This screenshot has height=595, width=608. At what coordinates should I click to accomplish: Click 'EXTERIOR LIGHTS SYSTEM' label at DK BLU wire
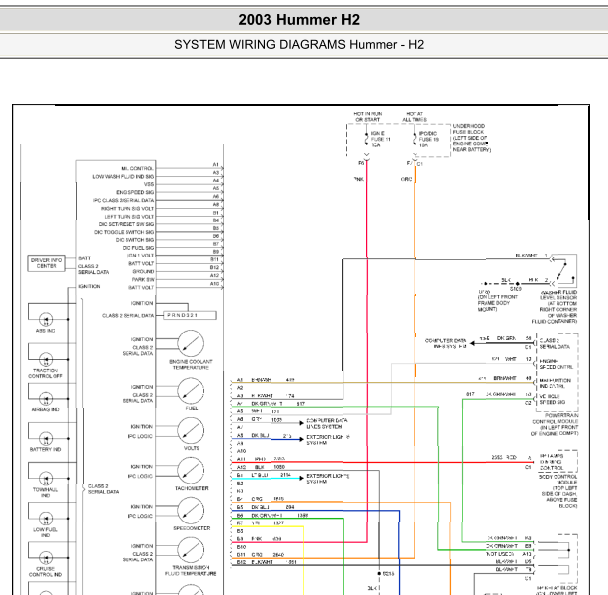tap(328, 440)
